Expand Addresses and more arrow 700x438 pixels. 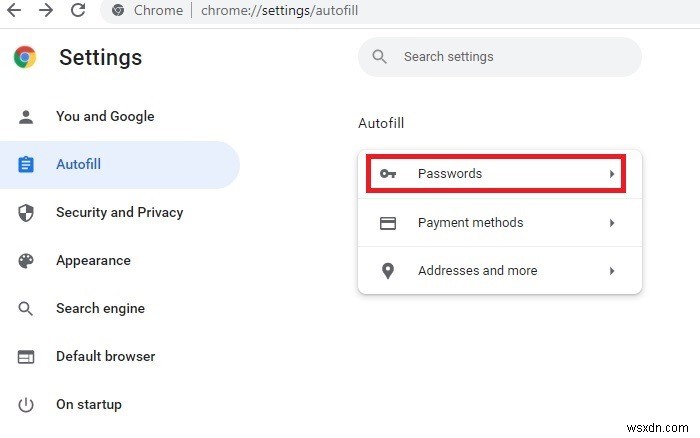(612, 271)
